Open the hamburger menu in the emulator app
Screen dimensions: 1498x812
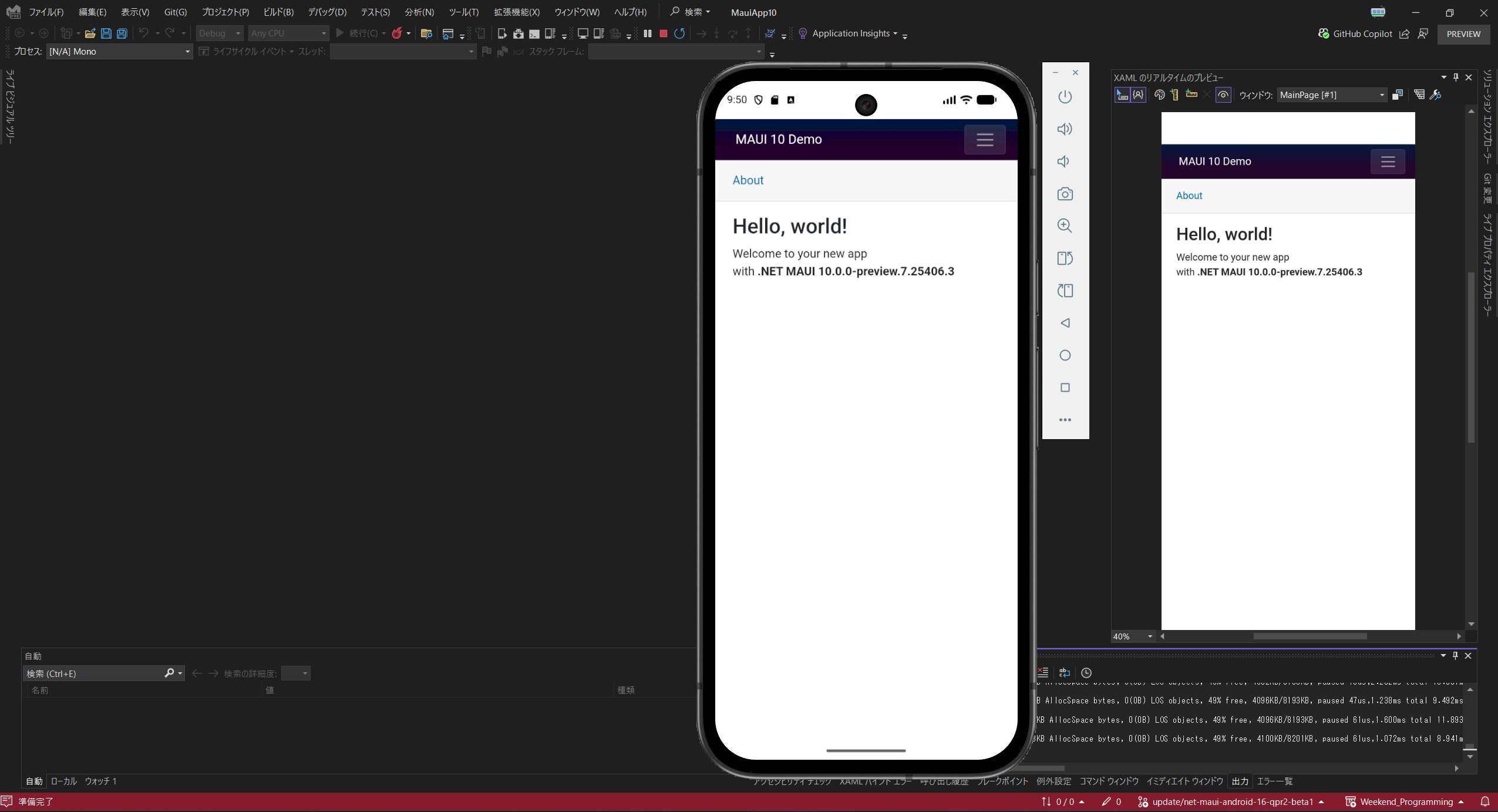[x=985, y=139]
